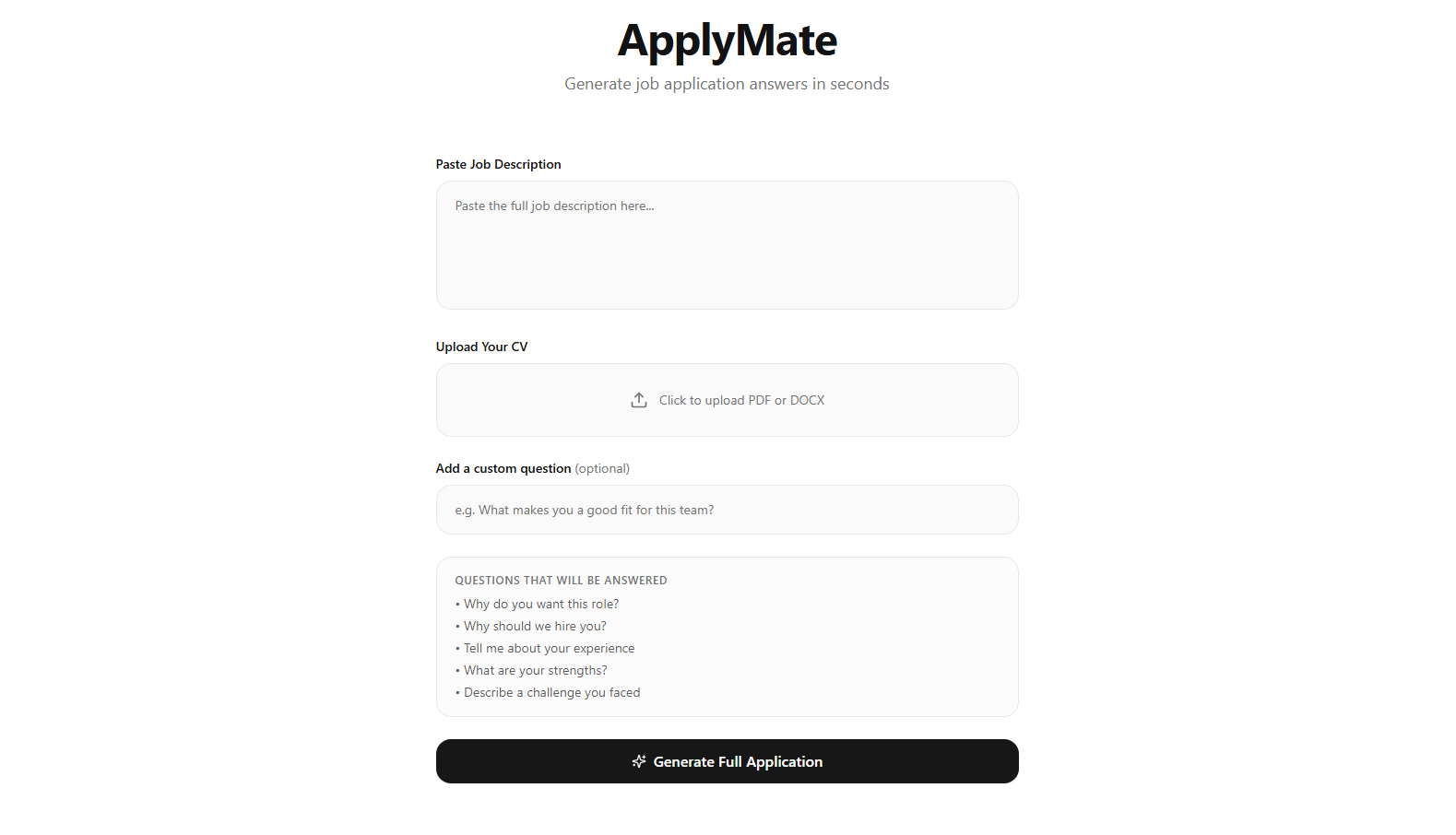Select the upload arrow symbol in CV box
The width and height of the screenshot is (1456, 835).
point(638,400)
